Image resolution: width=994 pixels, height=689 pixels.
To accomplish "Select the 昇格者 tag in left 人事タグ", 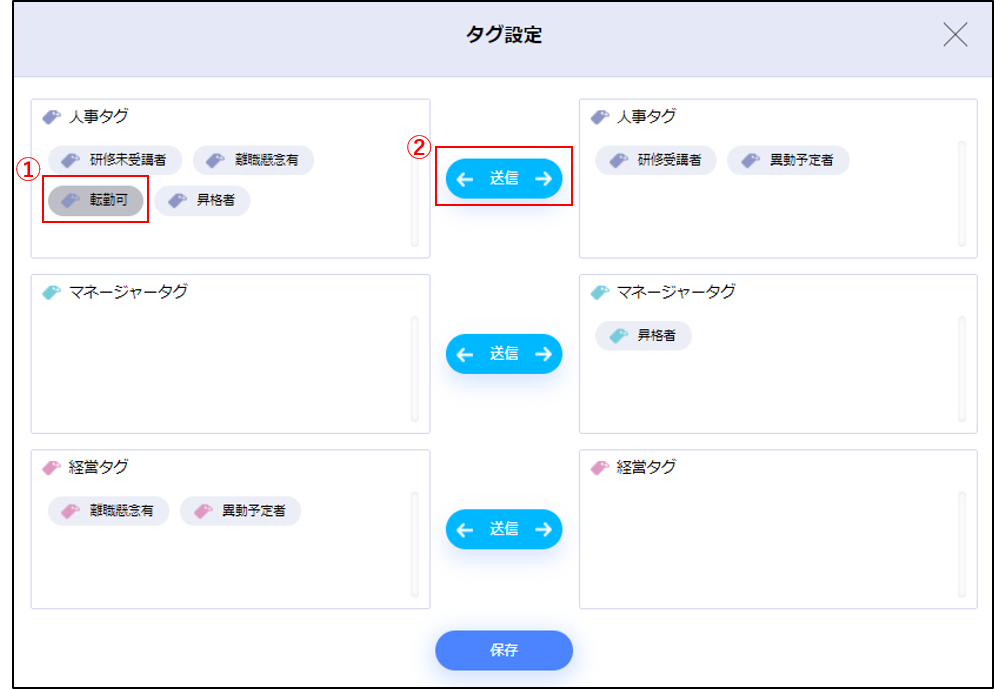I will [x=203, y=201].
